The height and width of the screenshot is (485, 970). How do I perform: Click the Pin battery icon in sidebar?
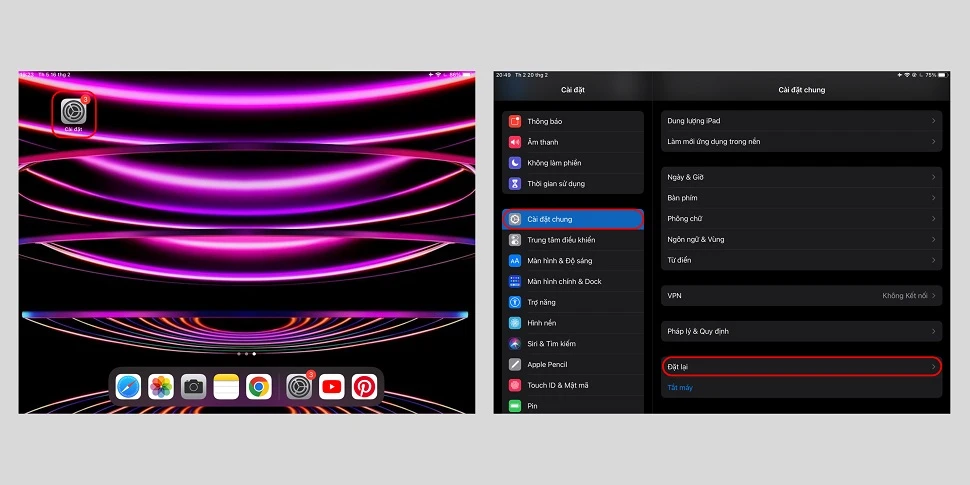[x=515, y=406]
